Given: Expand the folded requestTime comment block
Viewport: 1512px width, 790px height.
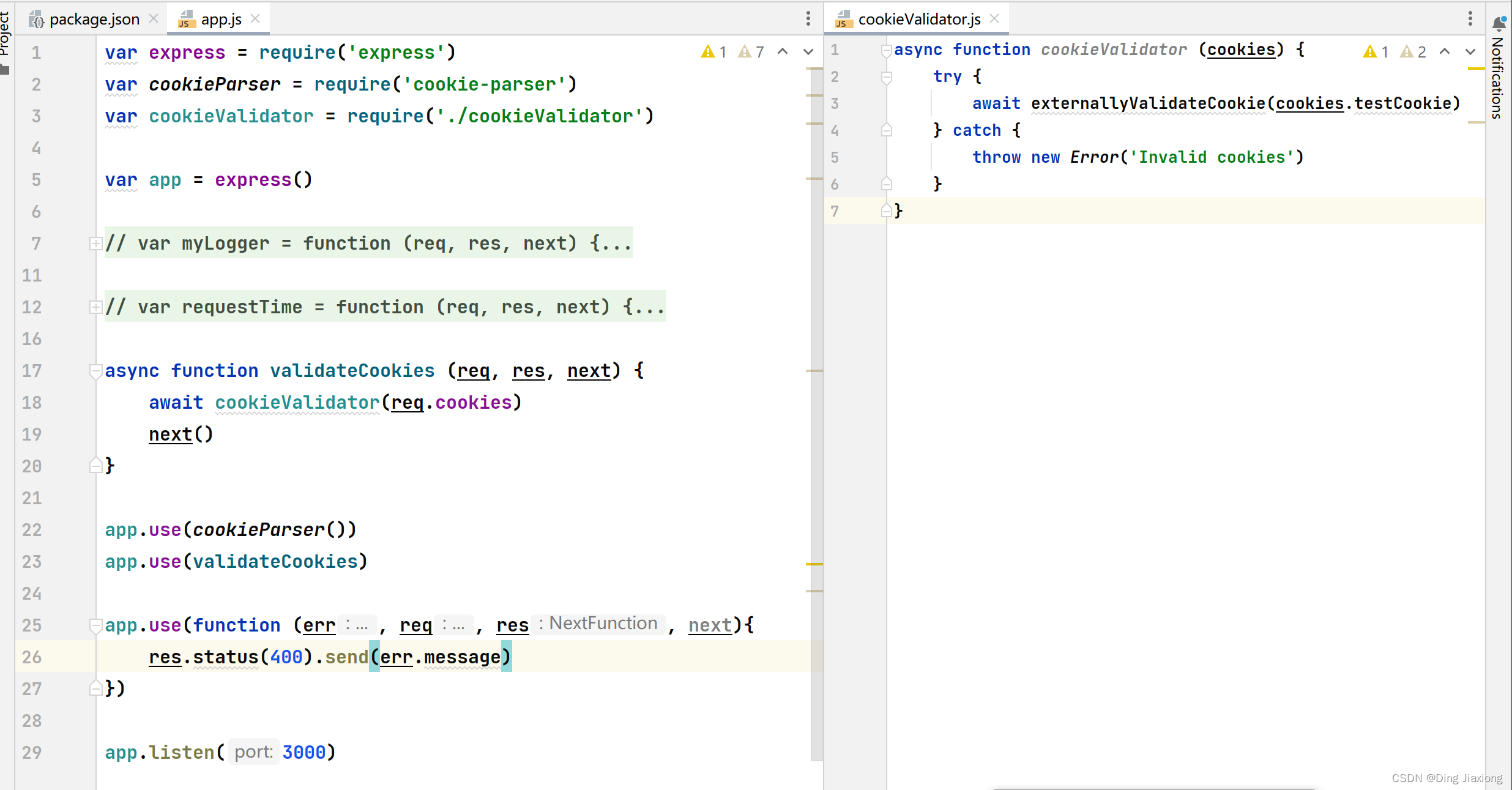Looking at the screenshot, I should point(95,307).
